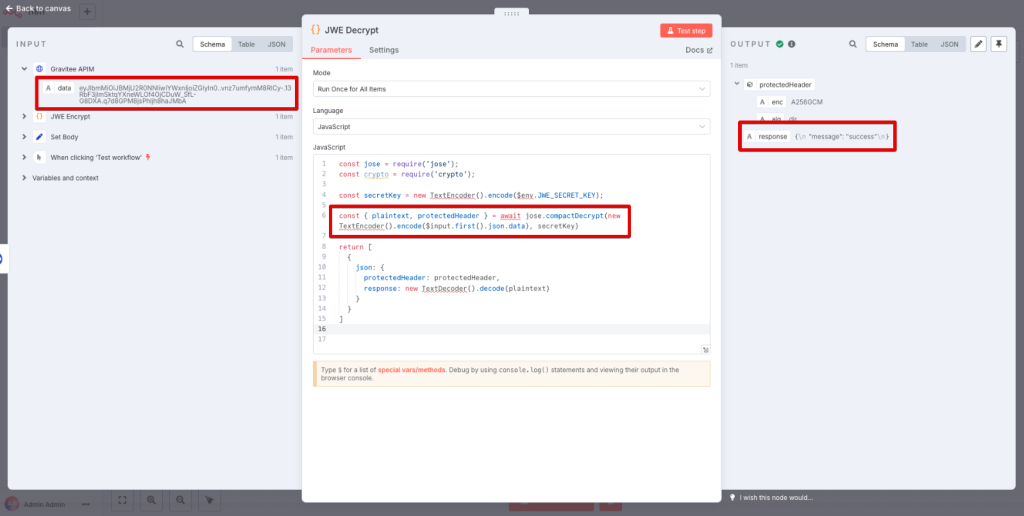This screenshot has height=516, width=1024.
Task: Click the expand editor icon in code box
Action: [705, 349]
